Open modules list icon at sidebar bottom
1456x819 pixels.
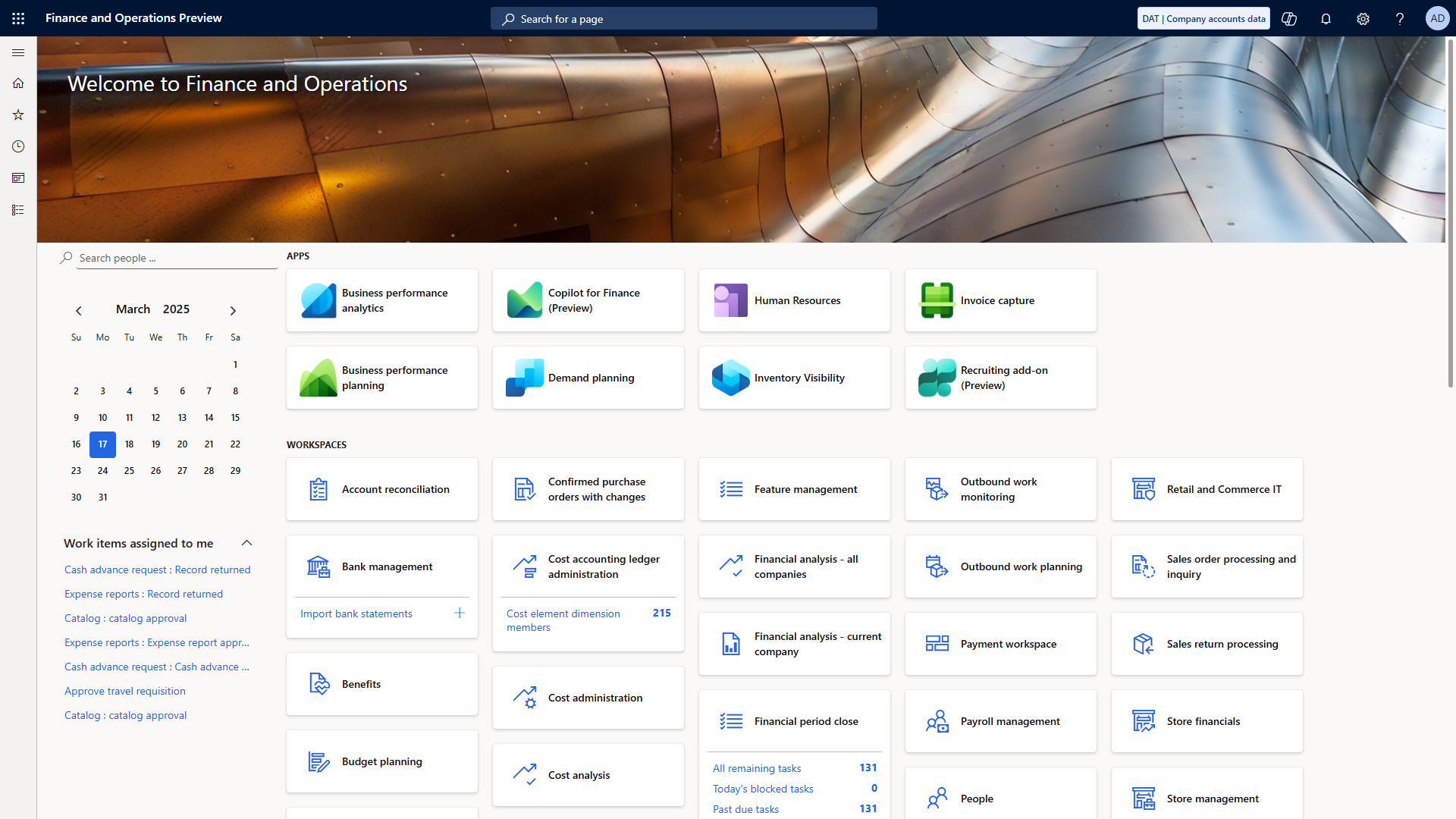point(18,209)
